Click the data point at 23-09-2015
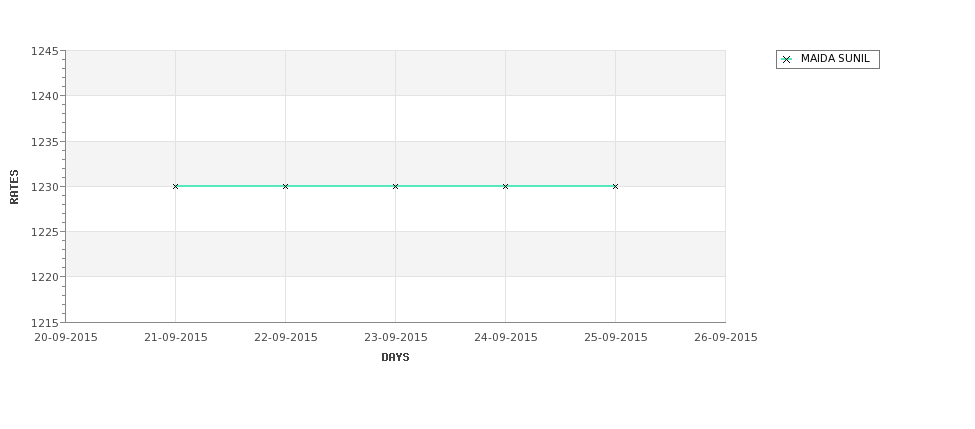The image size is (975, 429). 395,187
